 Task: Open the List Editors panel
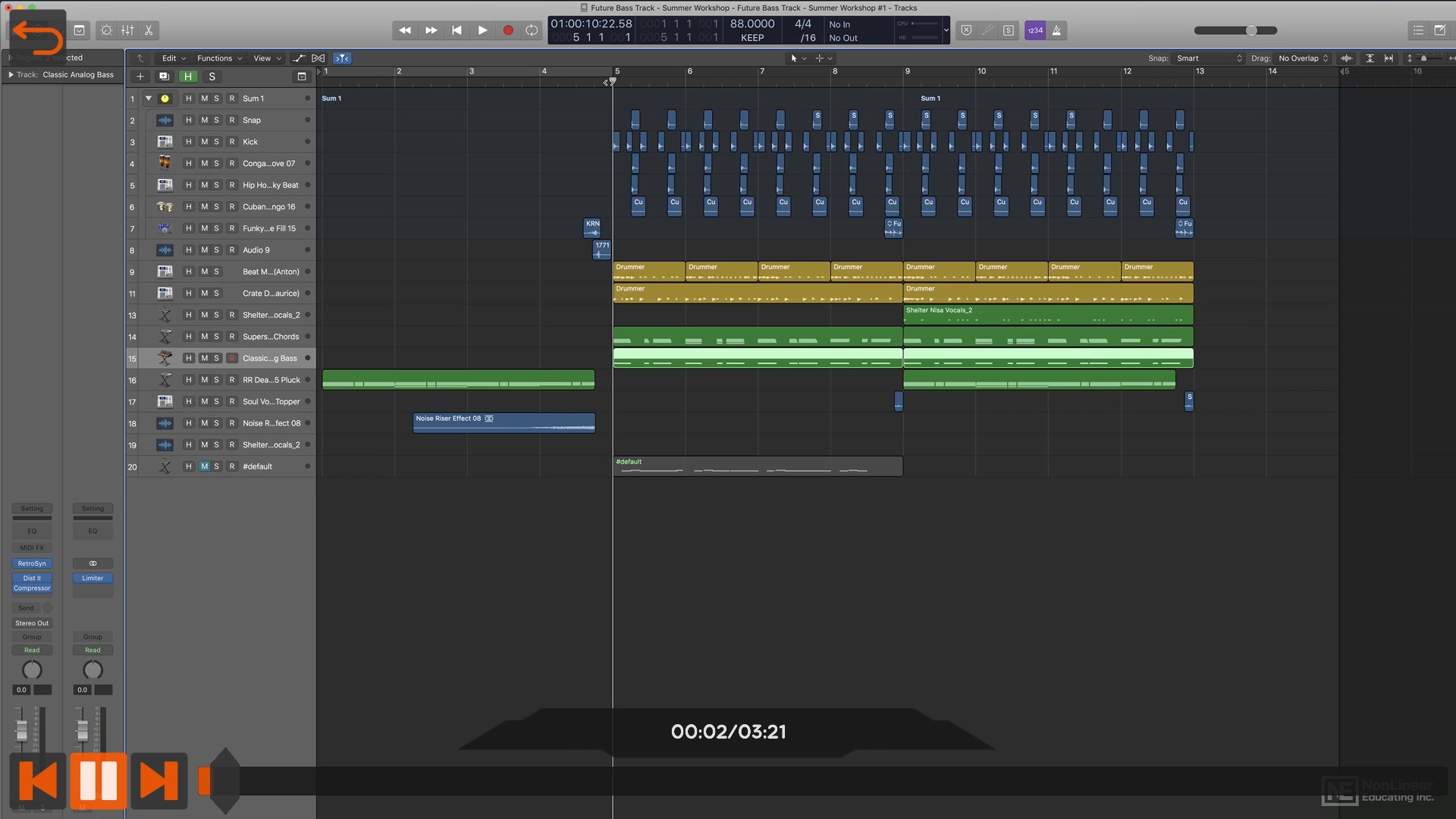tap(1418, 30)
